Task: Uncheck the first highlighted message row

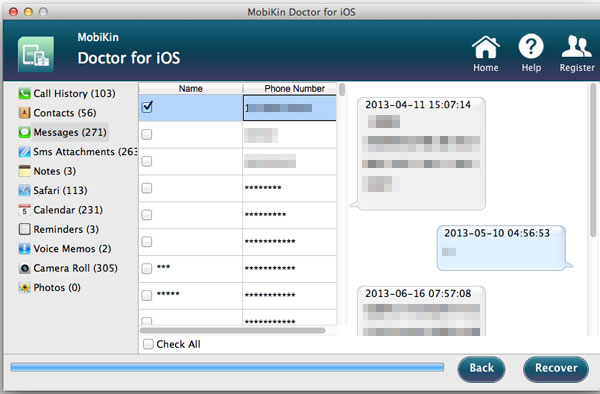Action: pos(147,107)
